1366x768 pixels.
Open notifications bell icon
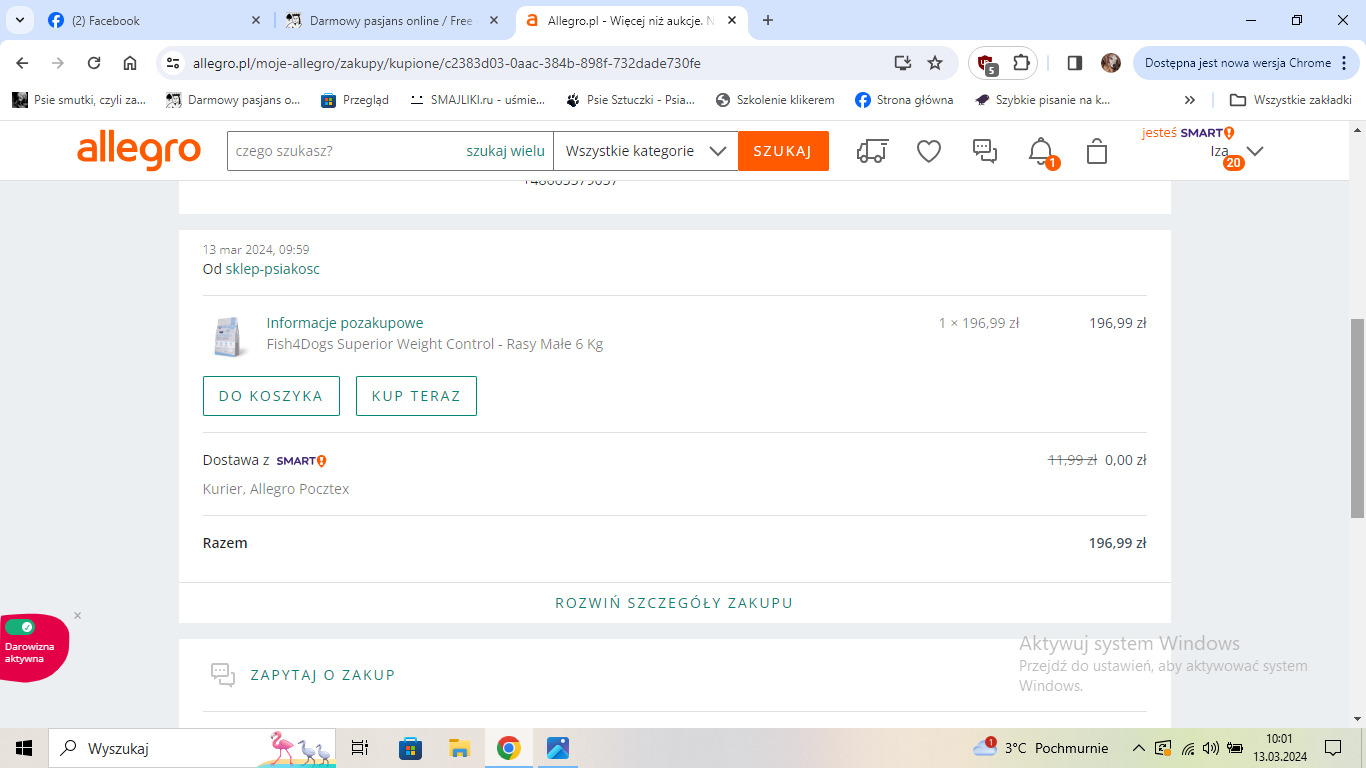pos(1041,151)
